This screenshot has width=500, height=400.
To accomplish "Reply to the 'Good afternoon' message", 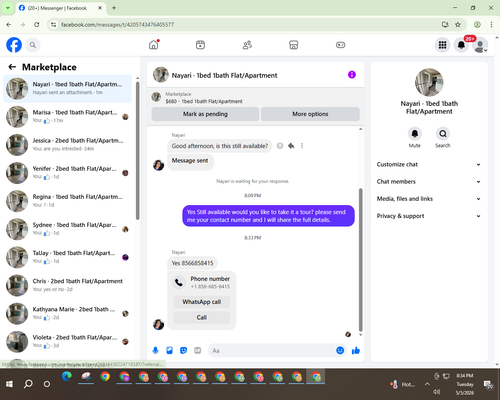I will pos(291,146).
